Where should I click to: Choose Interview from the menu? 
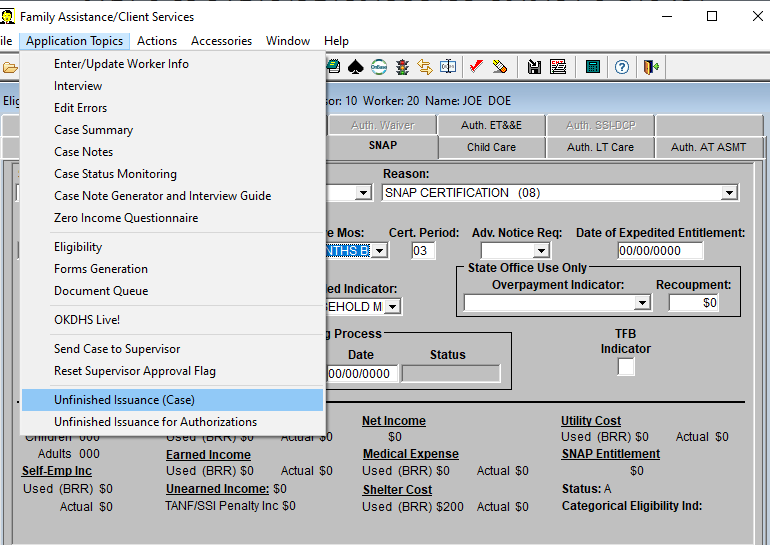[172, 86]
